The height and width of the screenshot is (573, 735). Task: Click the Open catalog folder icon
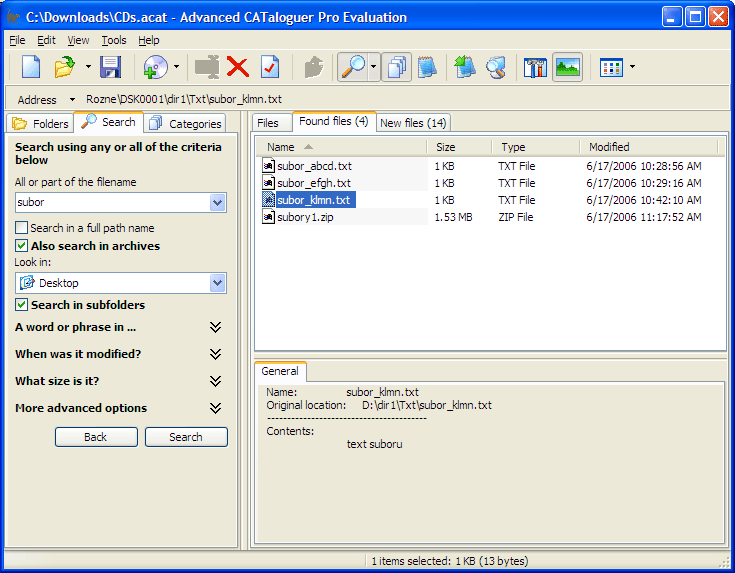coord(65,67)
